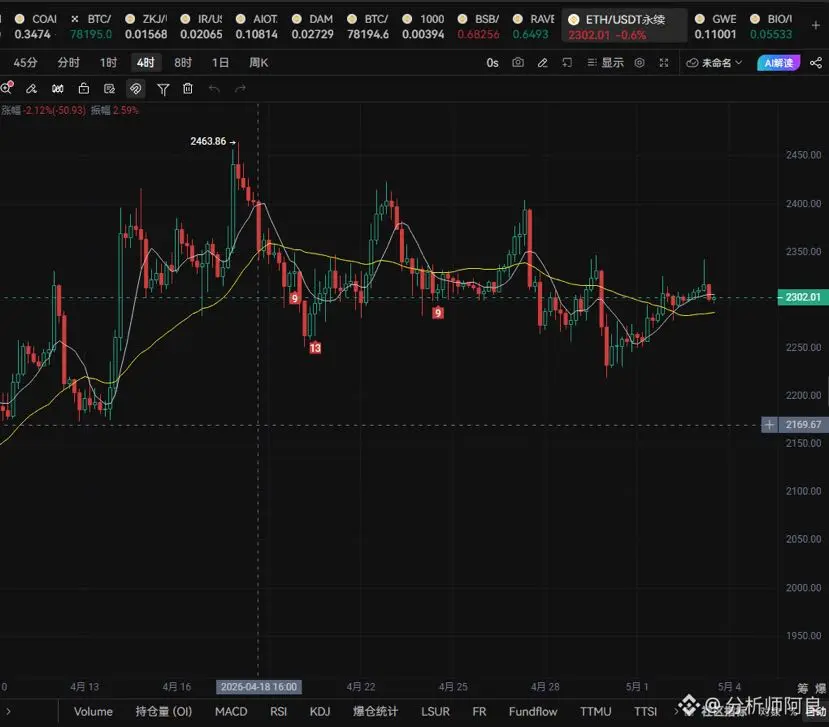Viewport: 829px width, 727px height.
Task: Add a new symbol tab with plus
Action: point(816,25)
